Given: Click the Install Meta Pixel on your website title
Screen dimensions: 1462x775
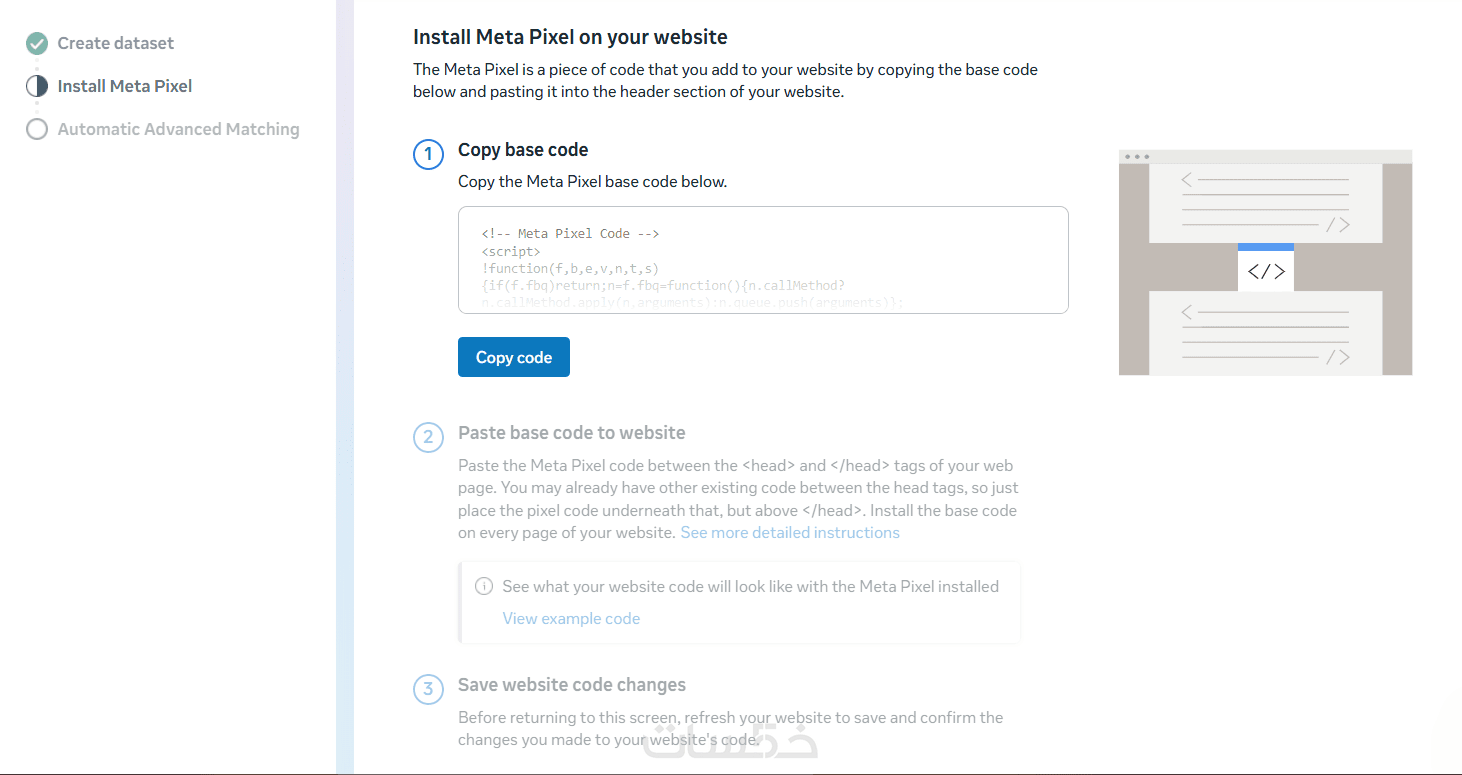Looking at the screenshot, I should pyautogui.click(x=570, y=38).
